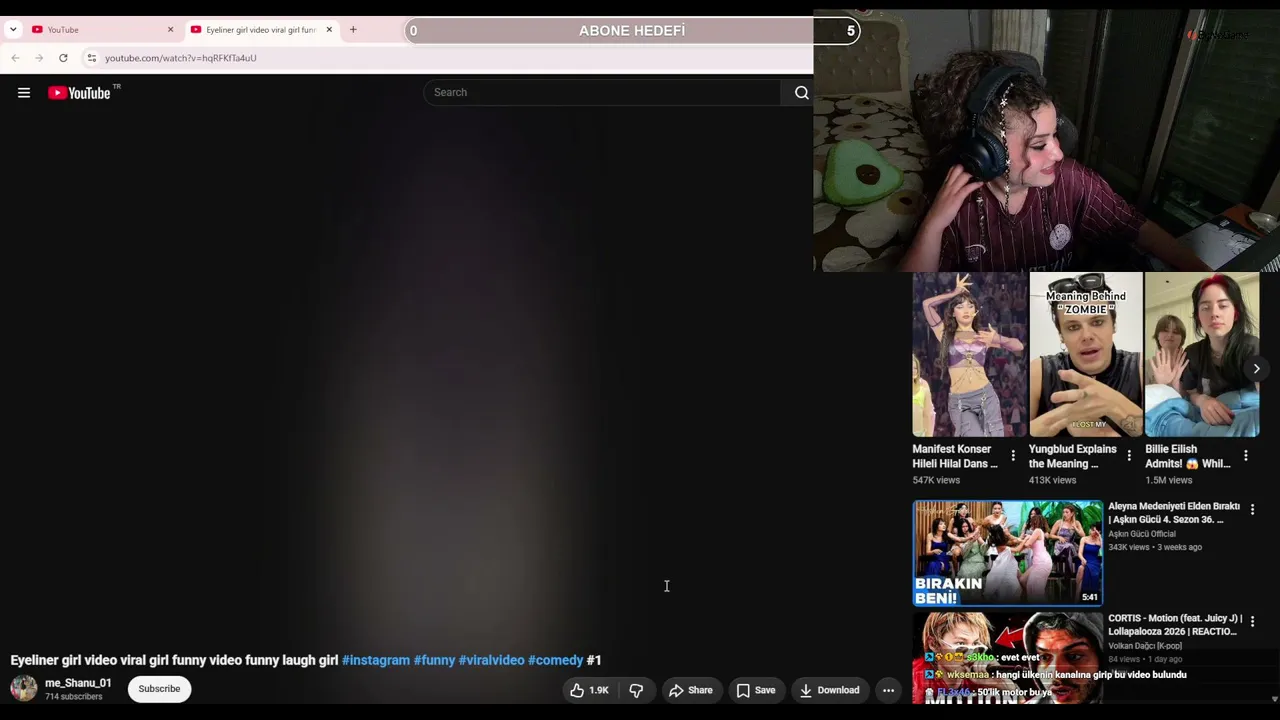Open the browser tab search dropdown

(13, 30)
